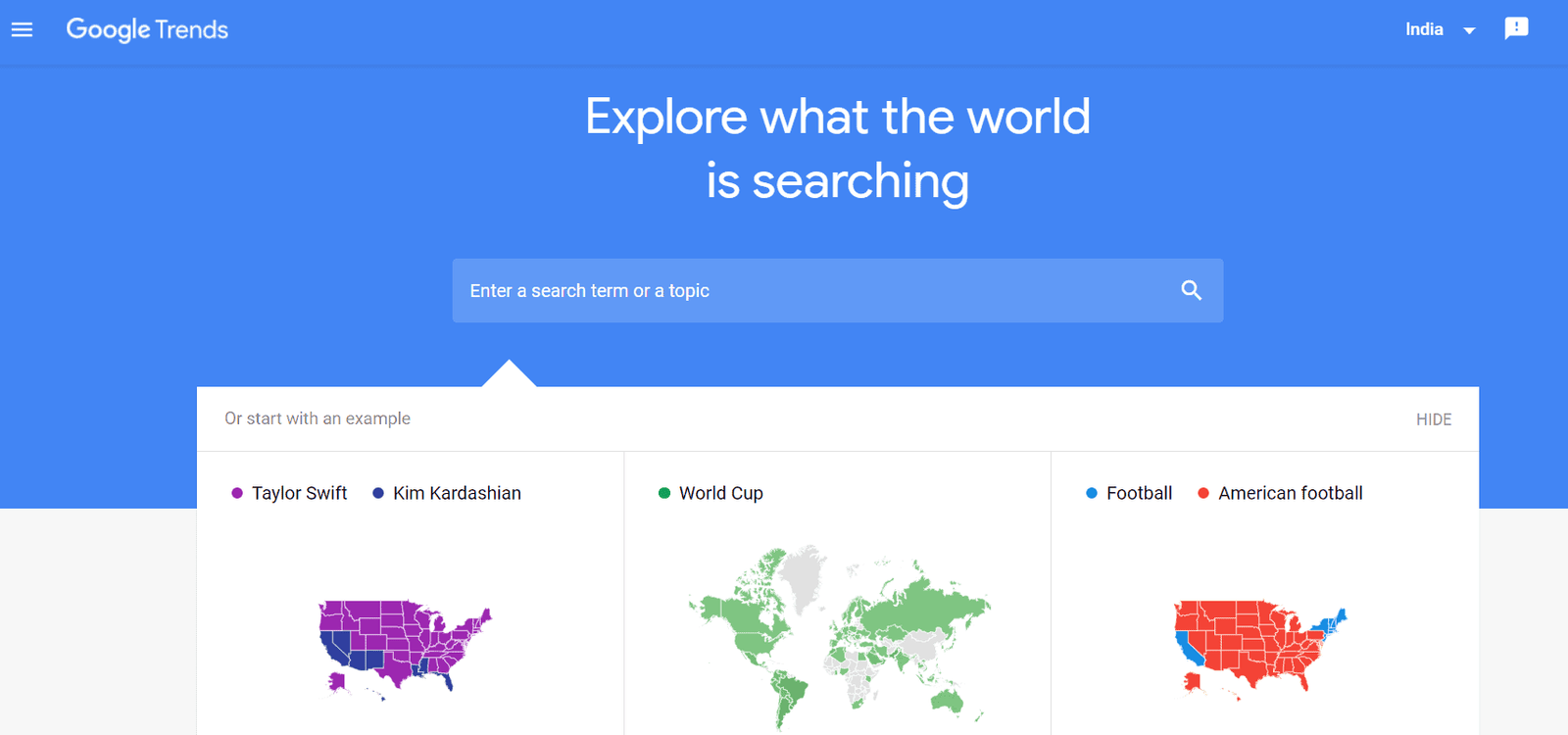Click the green World Cup color dot
This screenshot has width=1568, height=735.
tap(663, 493)
